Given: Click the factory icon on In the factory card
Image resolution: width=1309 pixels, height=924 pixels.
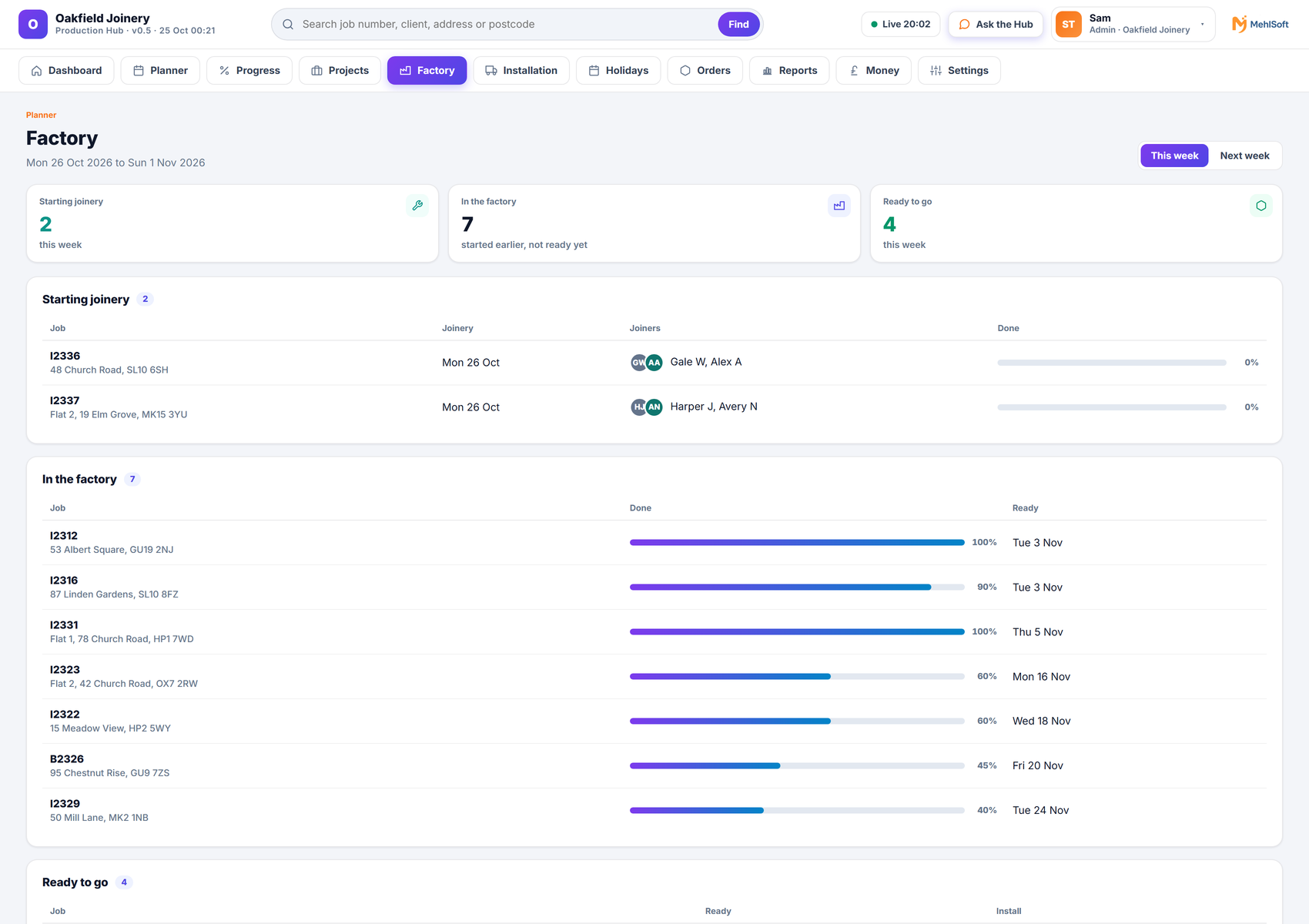Looking at the screenshot, I should pyautogui.click(x=839, y=206).
